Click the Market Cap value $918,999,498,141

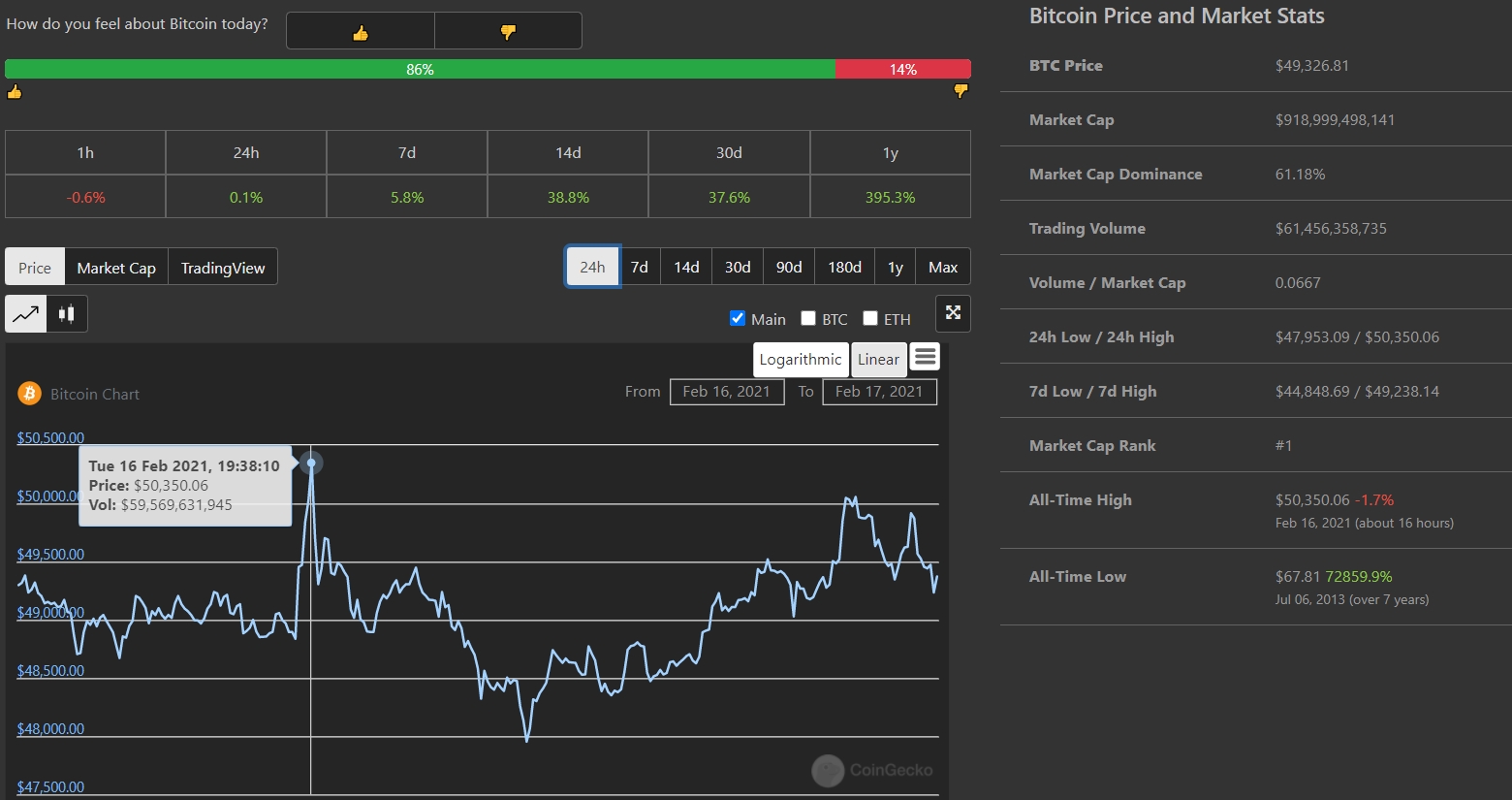[x=1336, y=120]
